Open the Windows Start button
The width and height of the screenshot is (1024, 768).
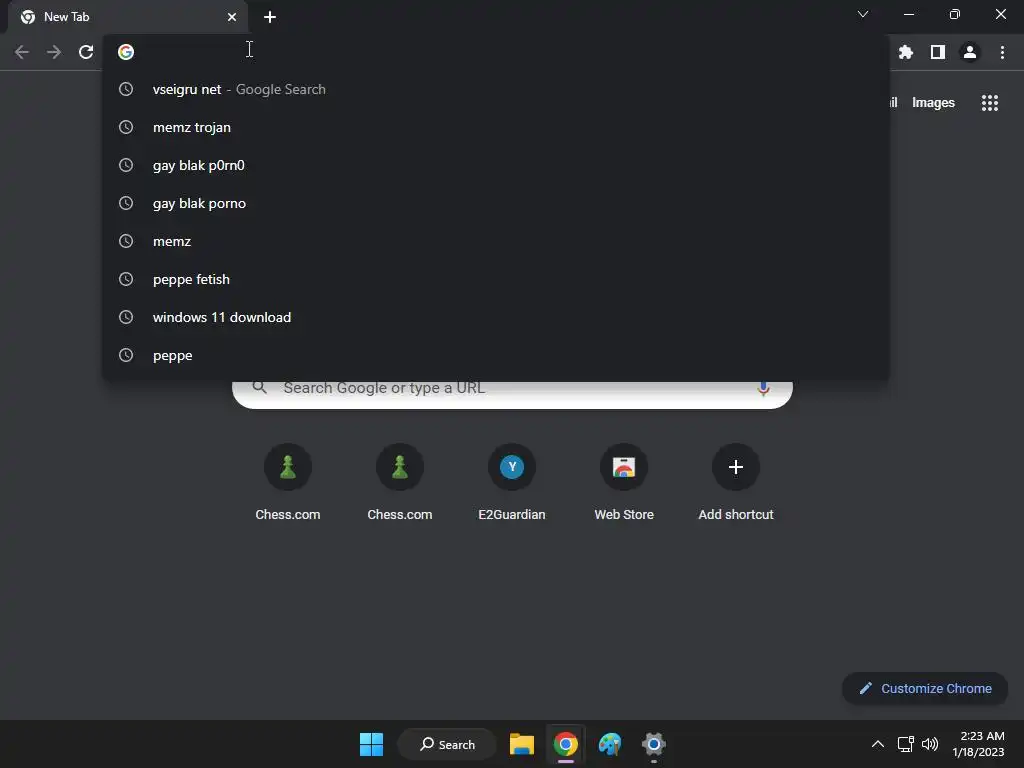[371, 744]
